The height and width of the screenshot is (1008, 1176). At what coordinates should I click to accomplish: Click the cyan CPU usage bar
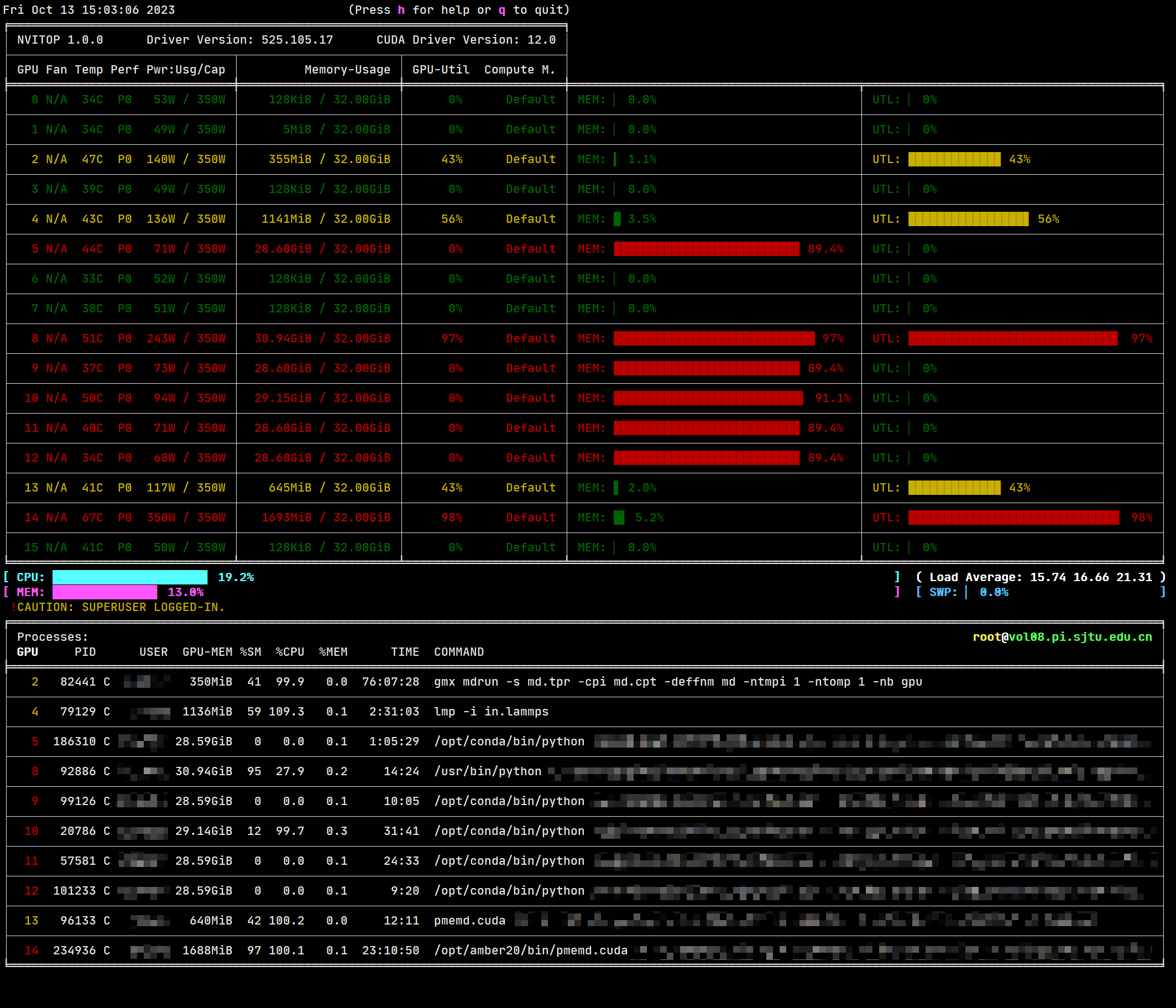(130, 577)
